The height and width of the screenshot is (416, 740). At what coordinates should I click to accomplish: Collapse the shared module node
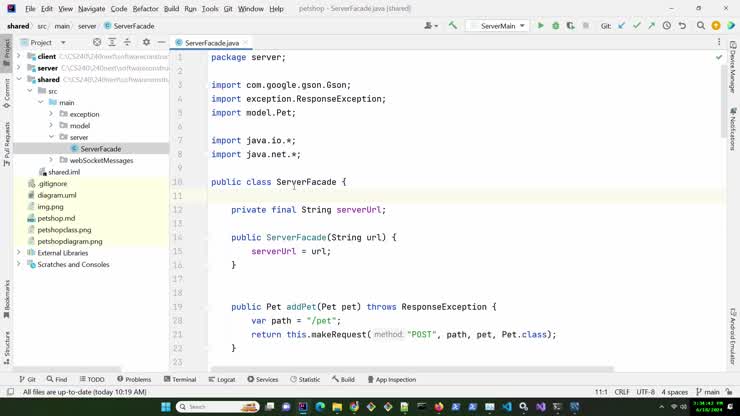[19, 79]
